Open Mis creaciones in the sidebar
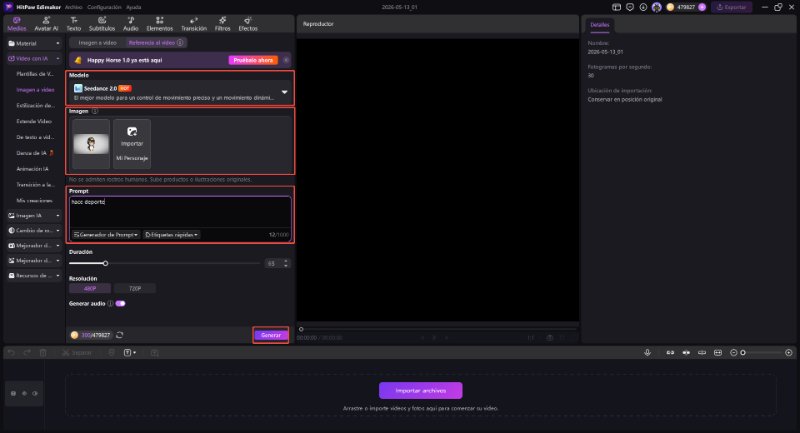Viewport: 800px width, 433px height. (34, 200)
